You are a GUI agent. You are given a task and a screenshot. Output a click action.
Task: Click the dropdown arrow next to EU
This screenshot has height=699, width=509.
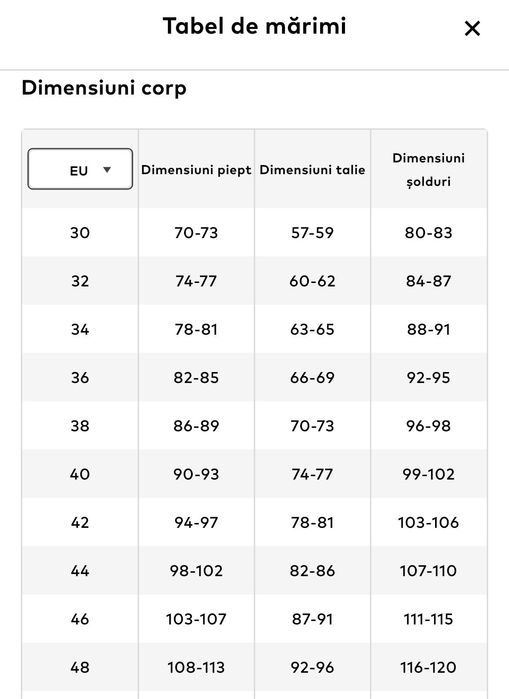[x=107, y=169]
